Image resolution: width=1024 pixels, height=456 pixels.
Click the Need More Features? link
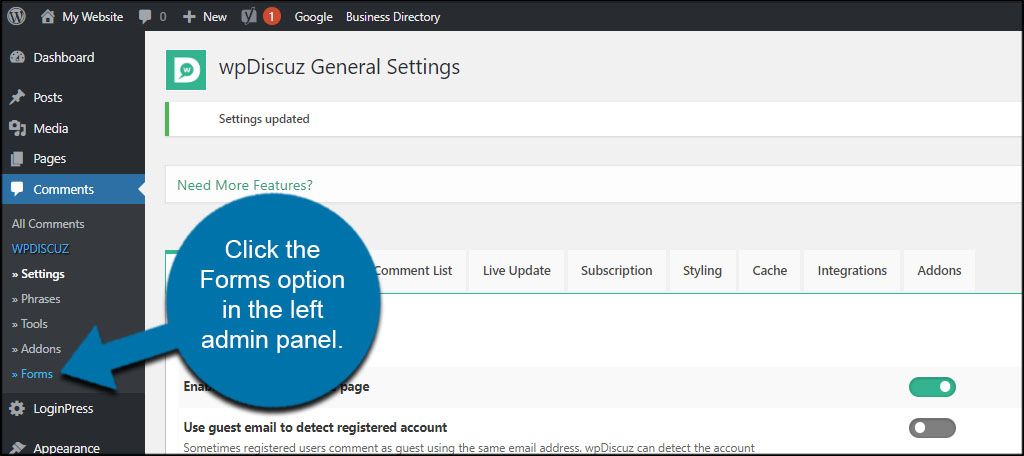click(x=245, y=185)
